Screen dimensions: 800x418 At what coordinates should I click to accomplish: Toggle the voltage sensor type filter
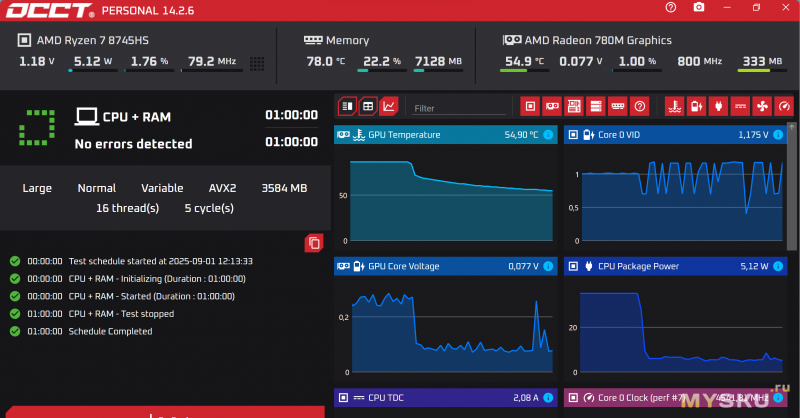(x=696, y=106)
